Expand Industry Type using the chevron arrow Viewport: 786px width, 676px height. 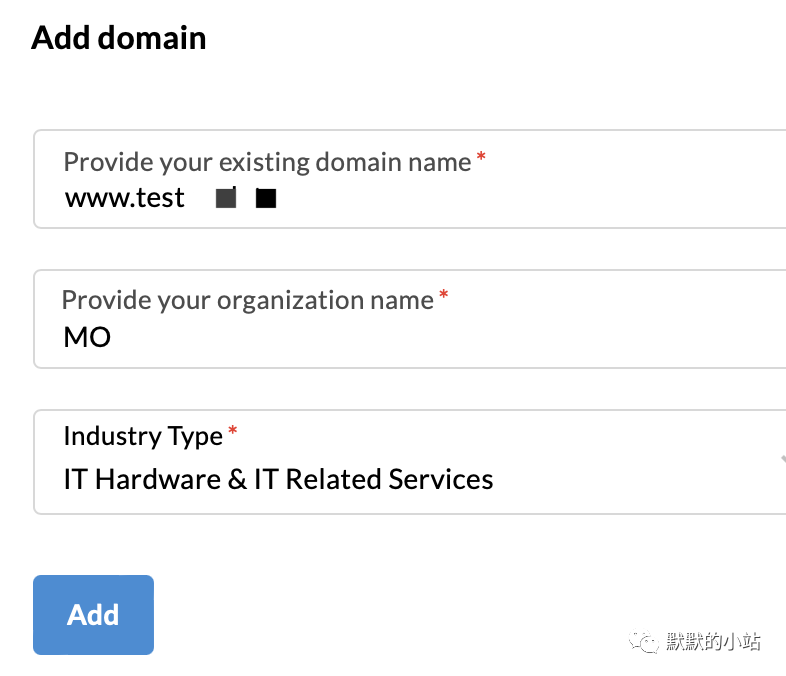(x=782, y=459)
